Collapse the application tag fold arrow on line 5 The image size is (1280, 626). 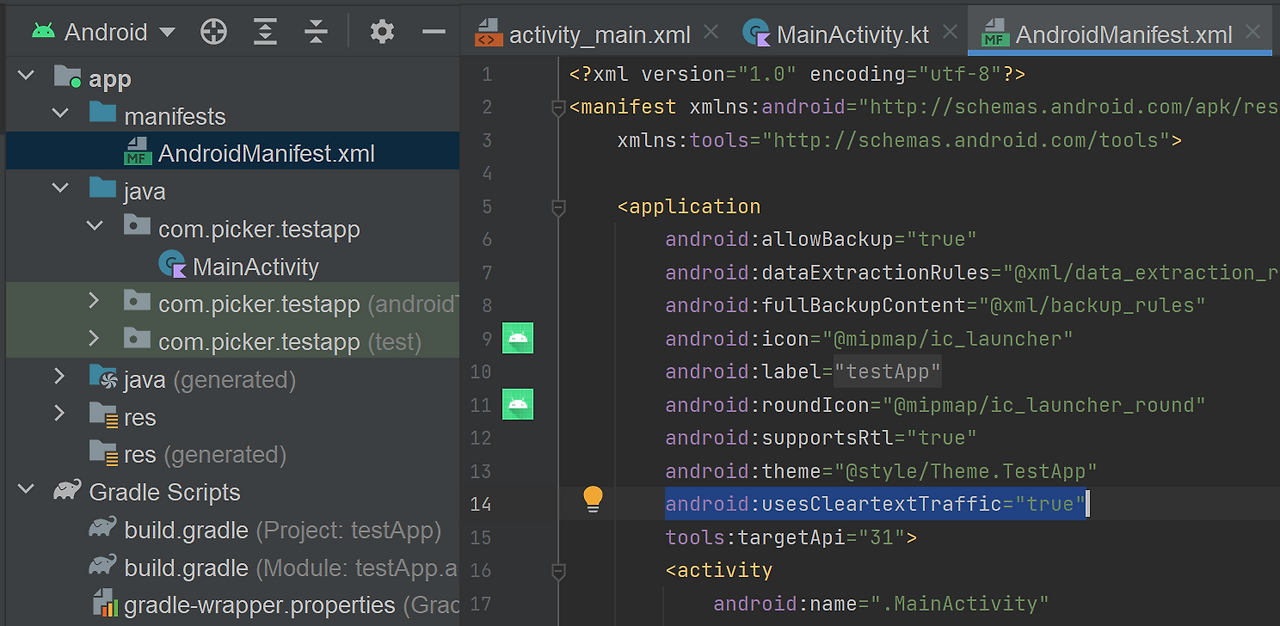(x=558, y=208)
